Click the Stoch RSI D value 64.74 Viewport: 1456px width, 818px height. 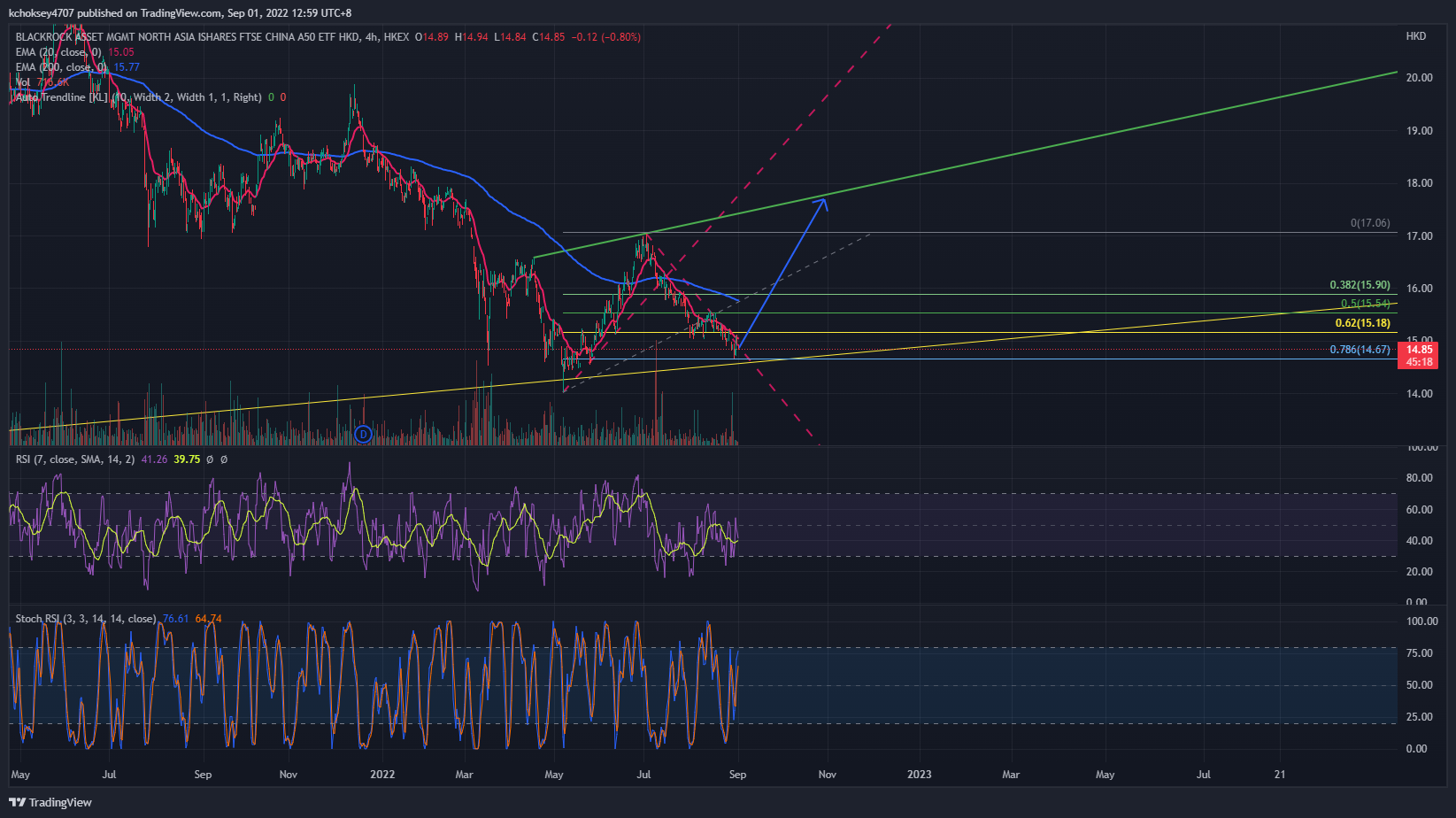click(208, 619)
